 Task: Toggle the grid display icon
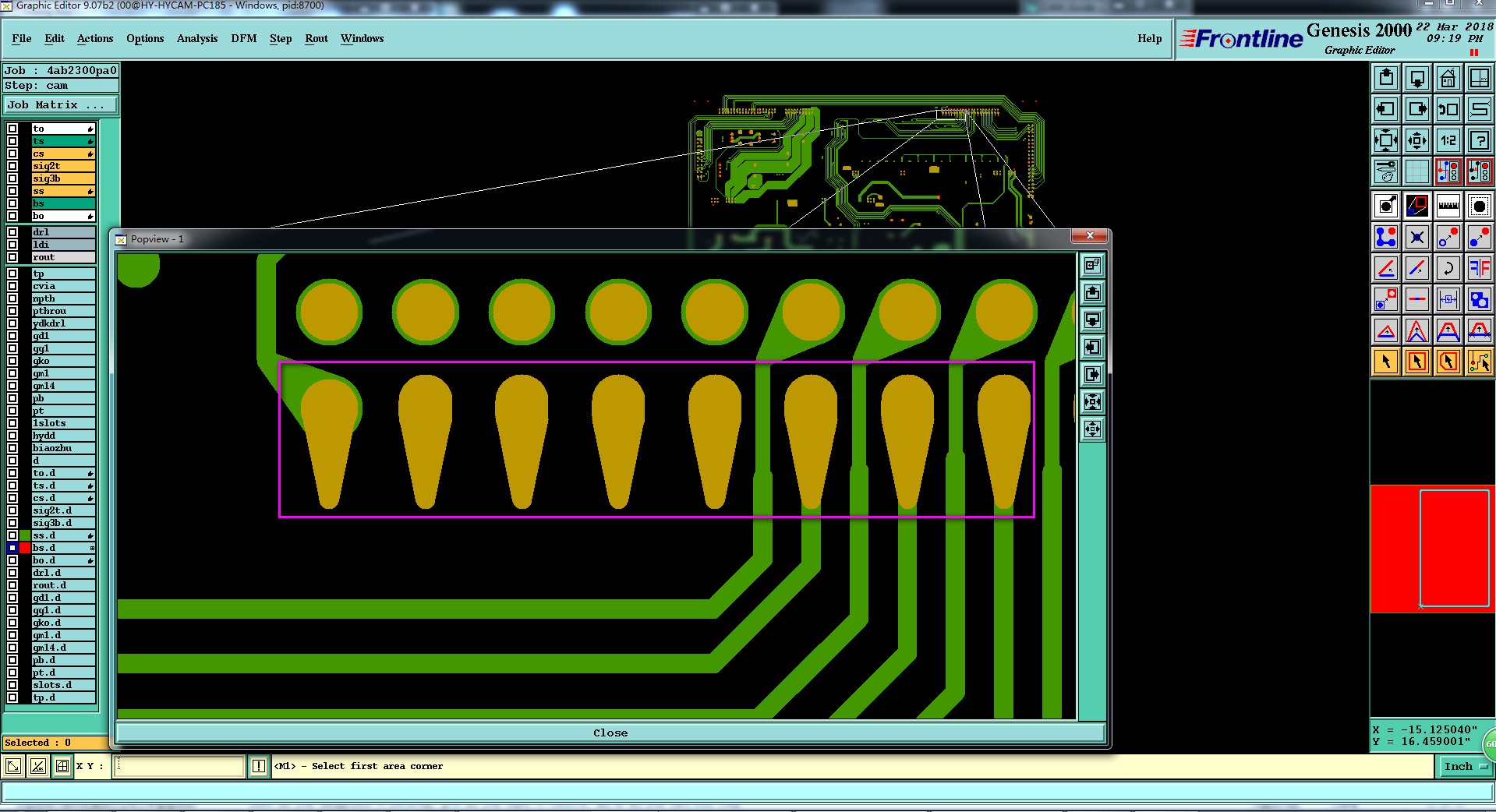point(1417,171)
